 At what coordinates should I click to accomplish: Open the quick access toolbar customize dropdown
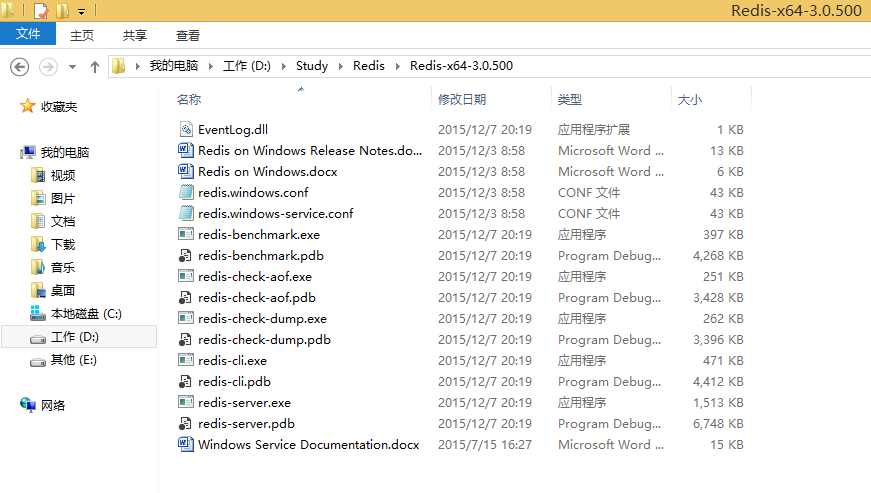pos(81,11)
